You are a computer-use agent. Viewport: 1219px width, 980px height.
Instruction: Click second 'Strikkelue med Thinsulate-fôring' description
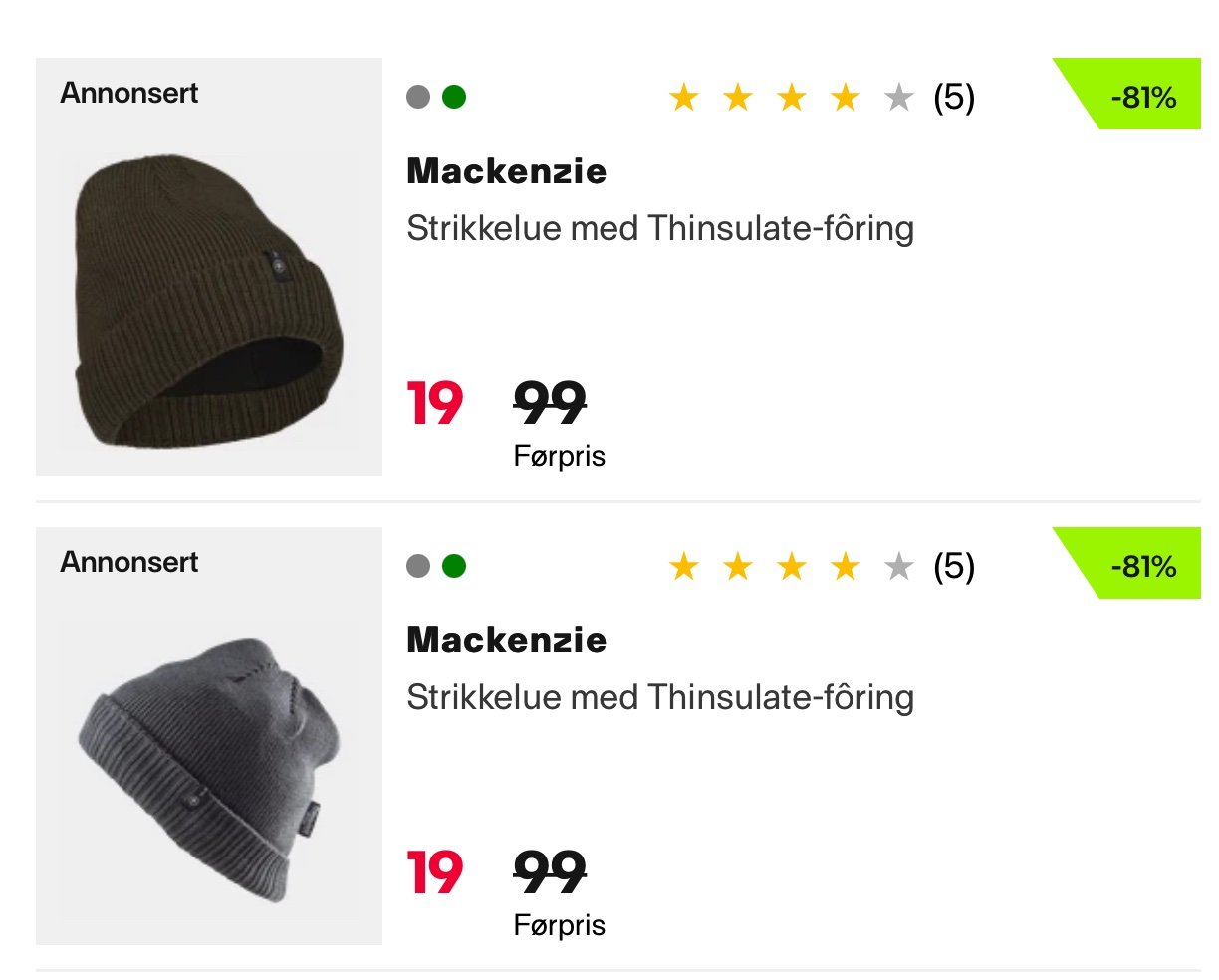660,697
